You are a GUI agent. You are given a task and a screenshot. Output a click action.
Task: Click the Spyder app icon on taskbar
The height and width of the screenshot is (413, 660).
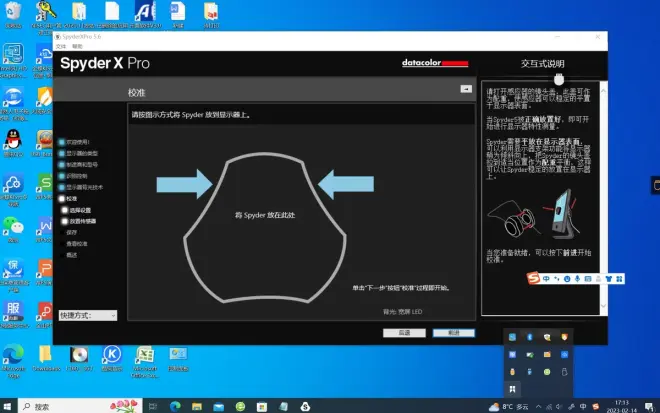[305, 406]
